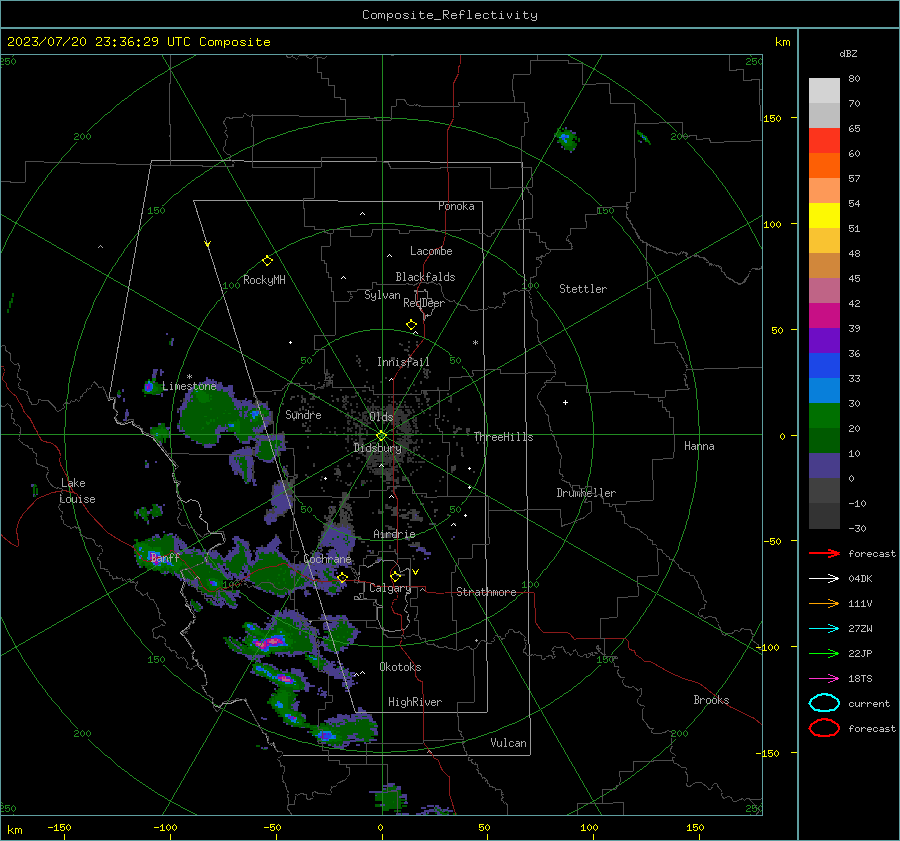The width and height of the screenshot is (900, 841).
Task: Click the Okotoks town label
Action: 400,667
